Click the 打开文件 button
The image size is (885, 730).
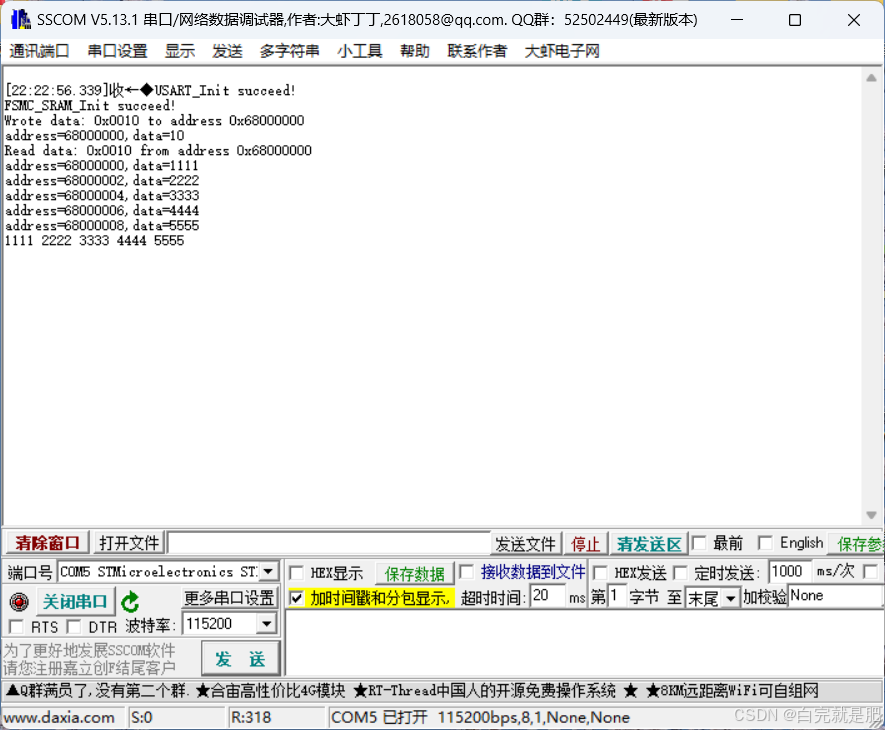[x=129, y=543]
